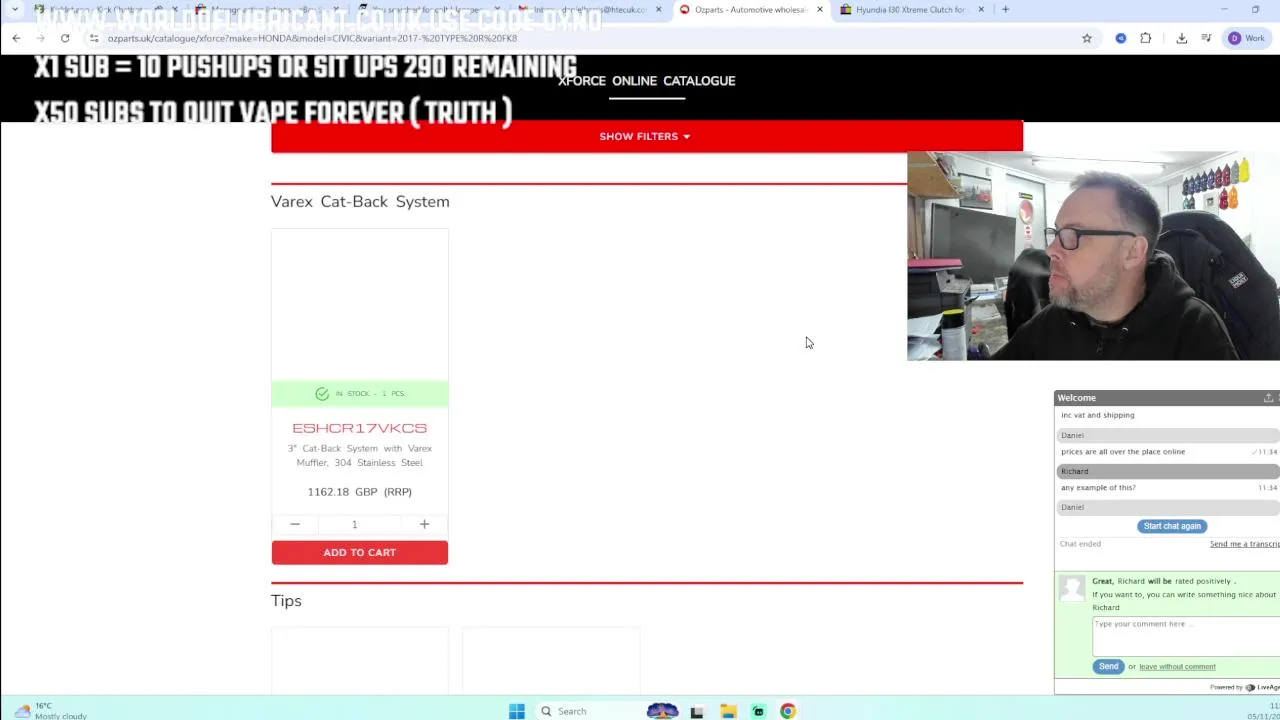
Task: Click the chat message 'prices are all over the place online'
Action: click(x=1123, y=452)
